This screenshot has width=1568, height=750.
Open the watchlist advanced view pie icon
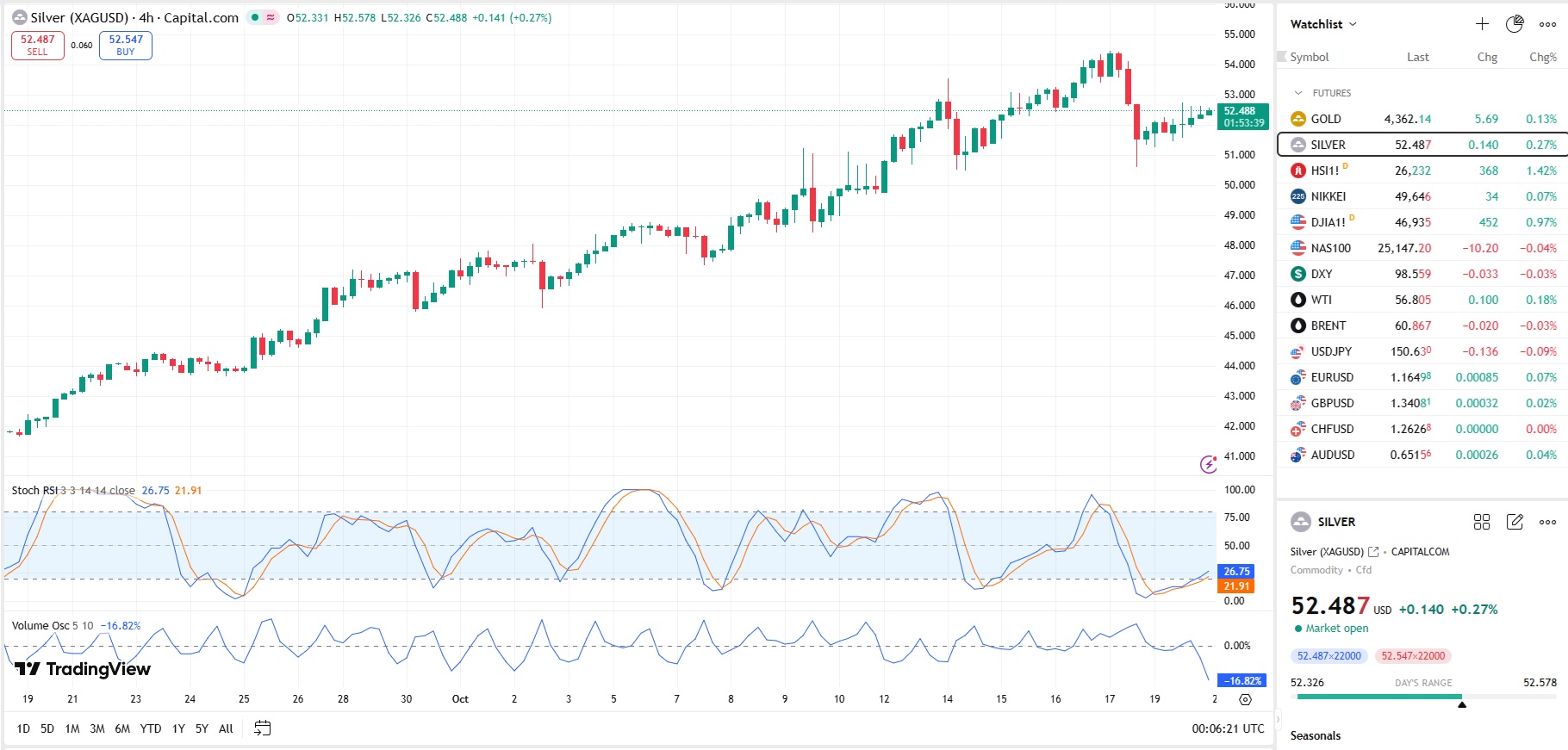[x=1515, y=24]
